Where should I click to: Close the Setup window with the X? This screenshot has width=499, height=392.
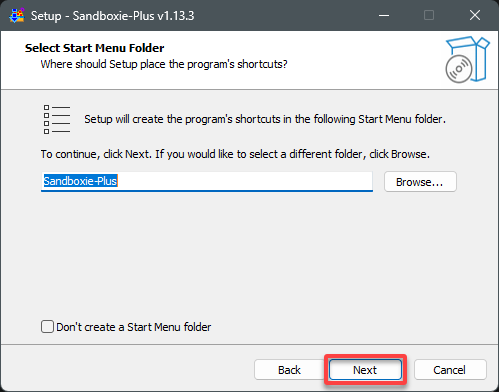click(475, 15)
